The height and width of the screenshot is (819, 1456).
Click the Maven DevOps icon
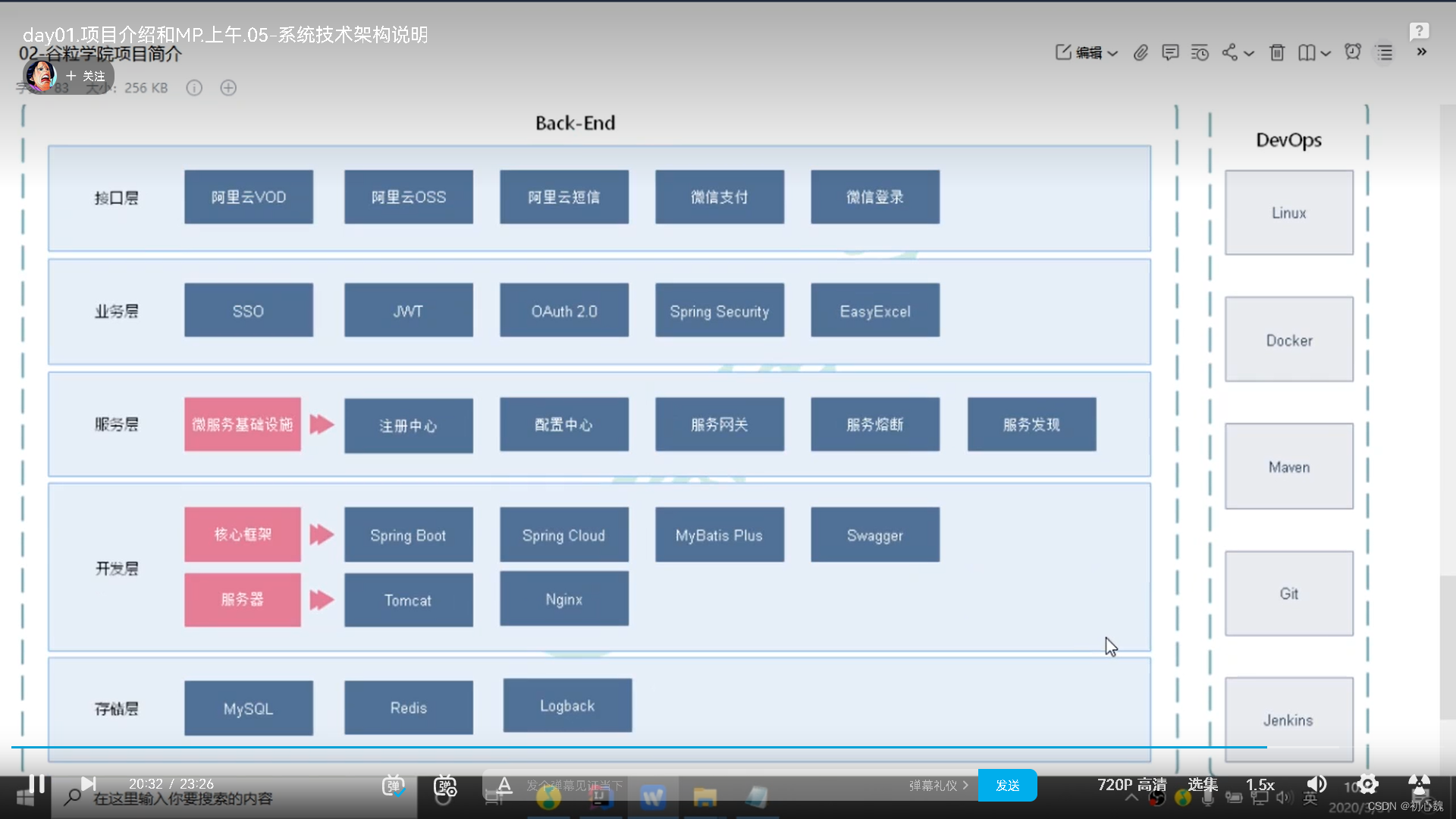tap(1288, 467)
